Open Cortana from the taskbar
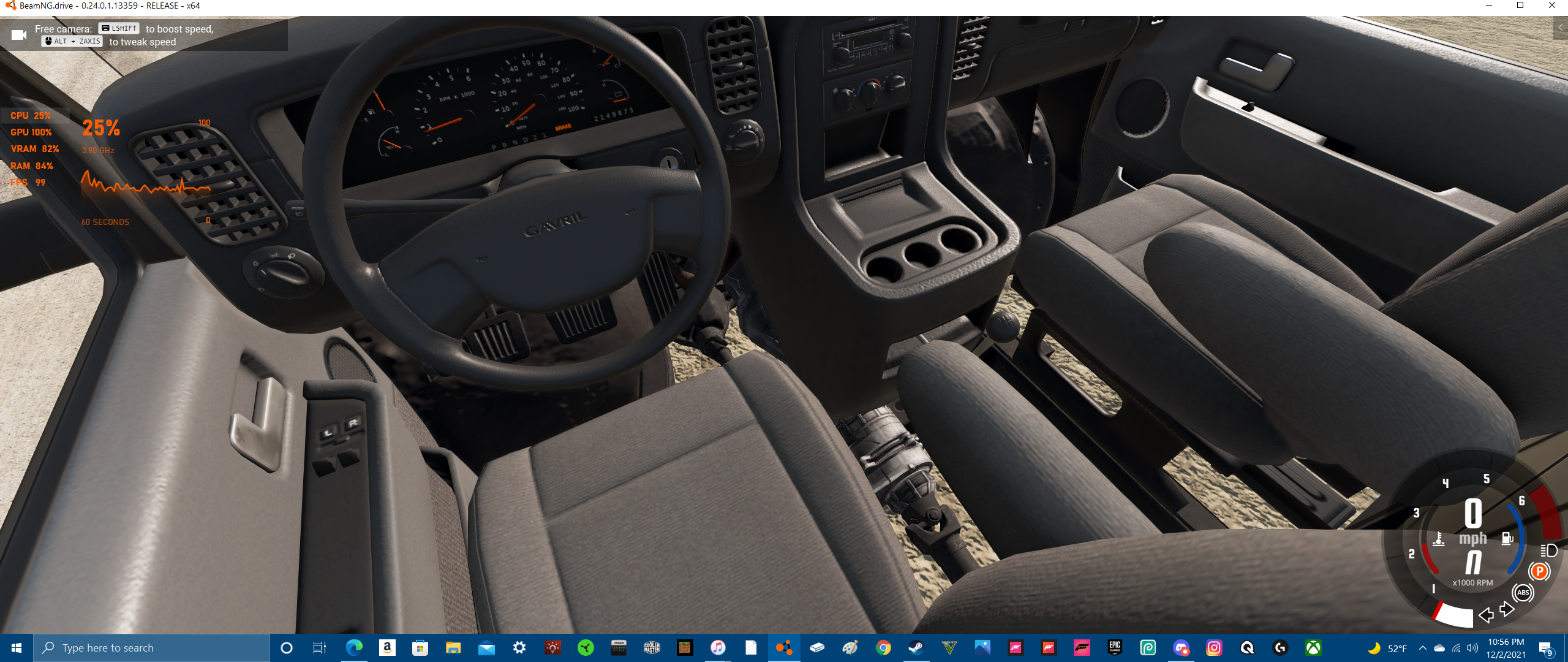 [286, 648]
